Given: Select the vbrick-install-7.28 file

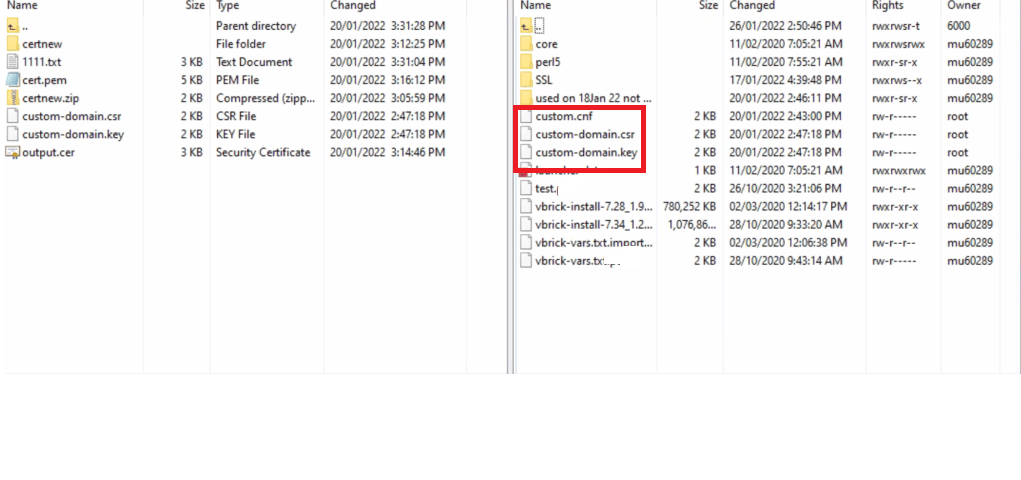Looking at the screenshot, I should [x=591, y=206].
